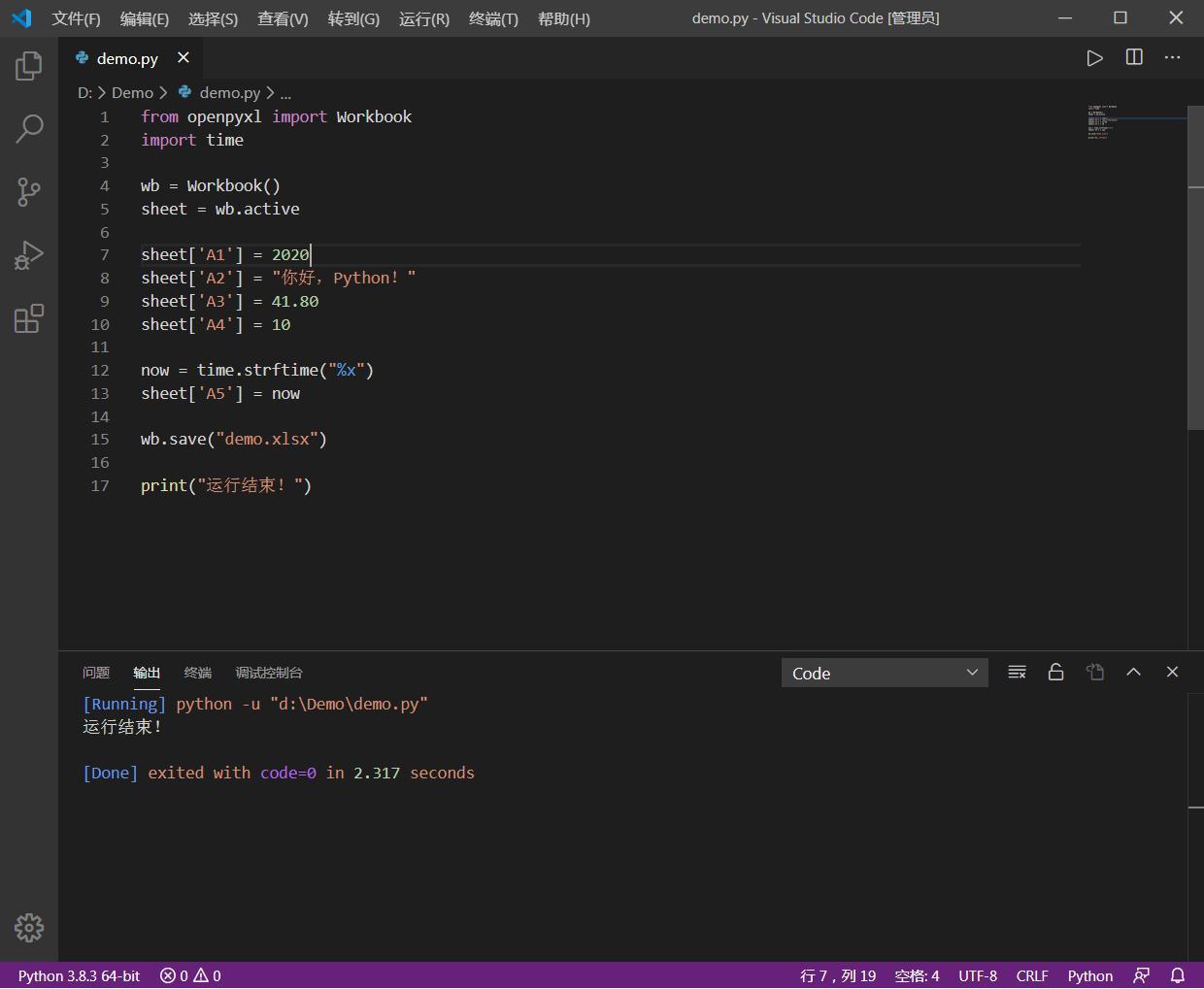Viewport: 1204px width, 989px height.
Task: Switch to the 问题 panel tab
Action: tap(96, 673)
